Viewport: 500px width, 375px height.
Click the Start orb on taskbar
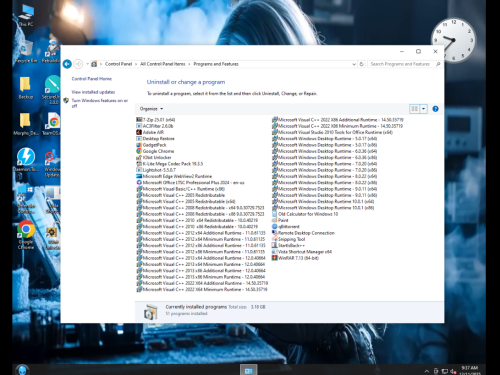(22, 369)
